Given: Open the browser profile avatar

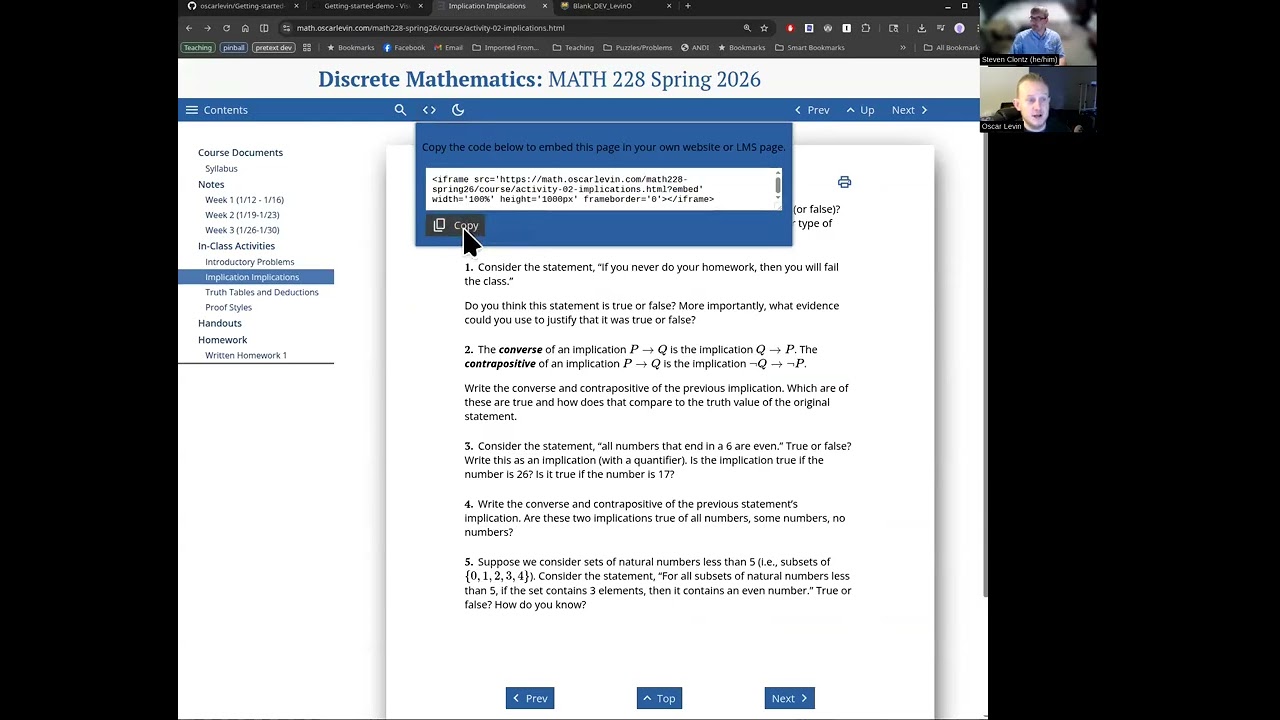Looking at the screenshot, I should coord(959,28).
